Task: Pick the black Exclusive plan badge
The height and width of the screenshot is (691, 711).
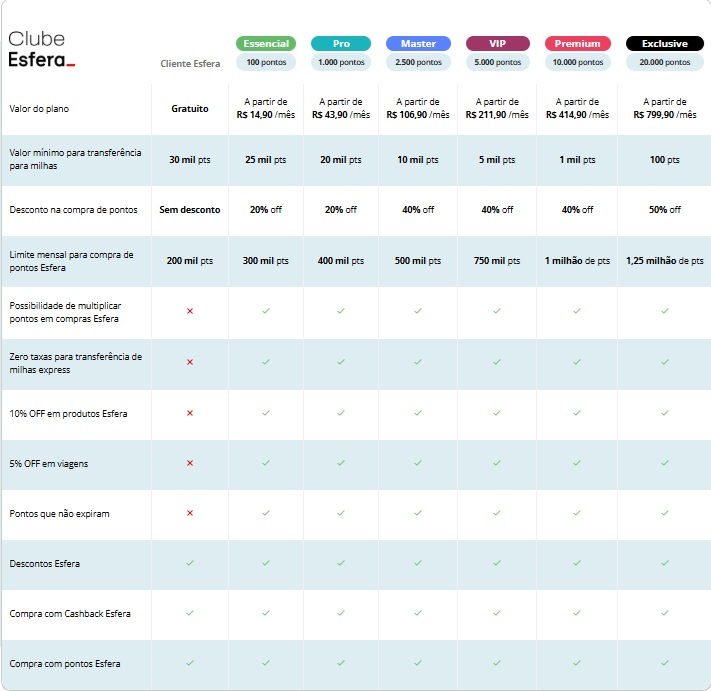Action: point(664,44)
